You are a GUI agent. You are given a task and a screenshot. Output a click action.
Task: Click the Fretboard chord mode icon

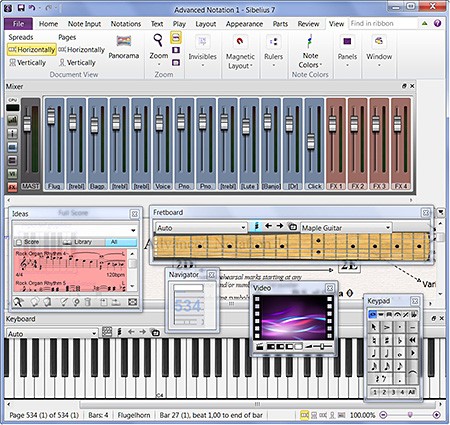(x=256, y=227)
